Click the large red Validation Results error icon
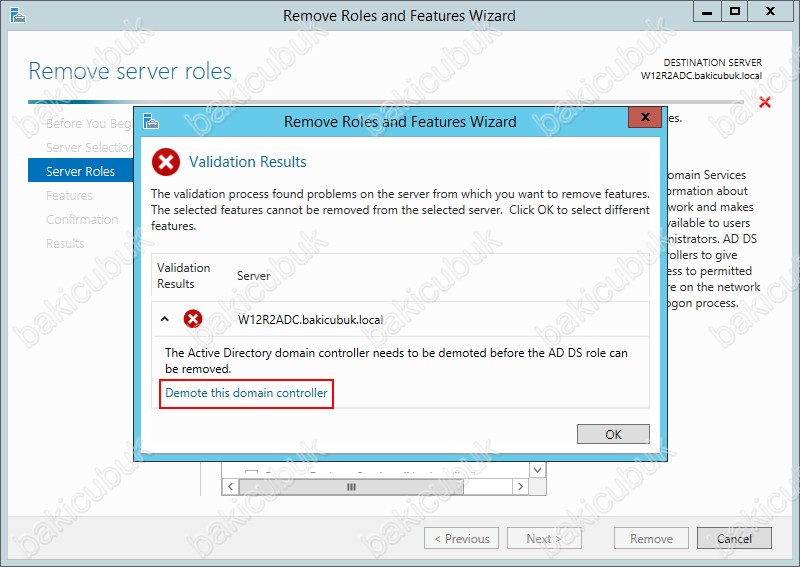 [166, 162]
